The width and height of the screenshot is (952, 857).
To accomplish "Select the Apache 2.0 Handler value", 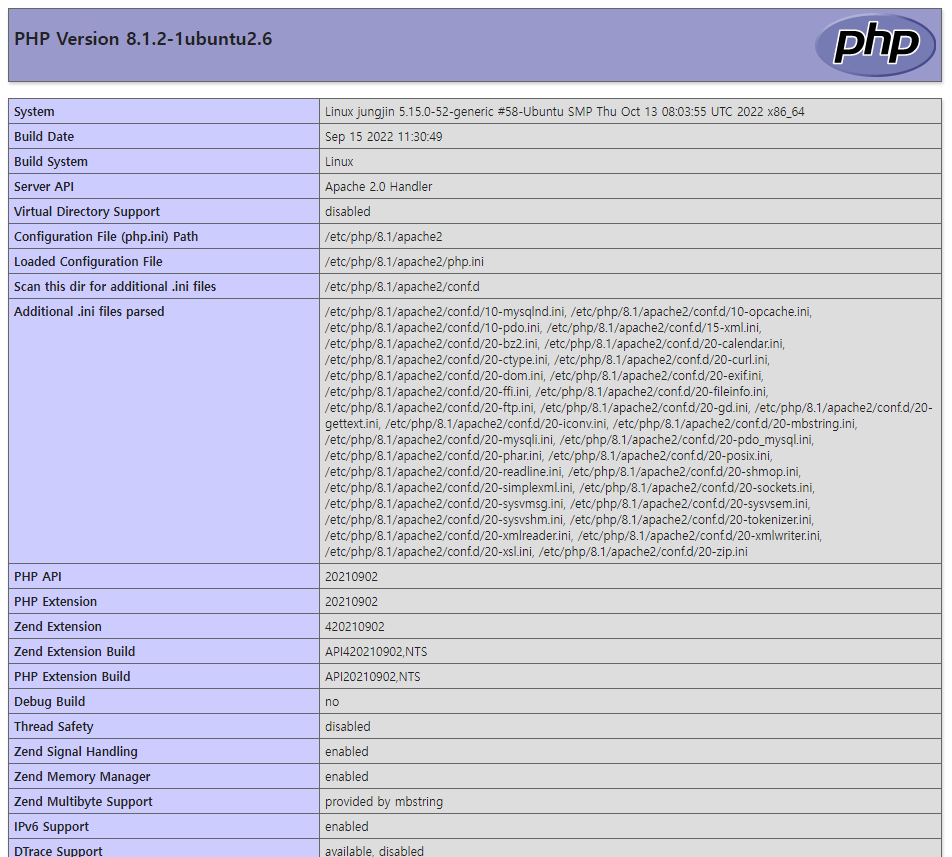I will pyautogui.click(x=378, y=186).
